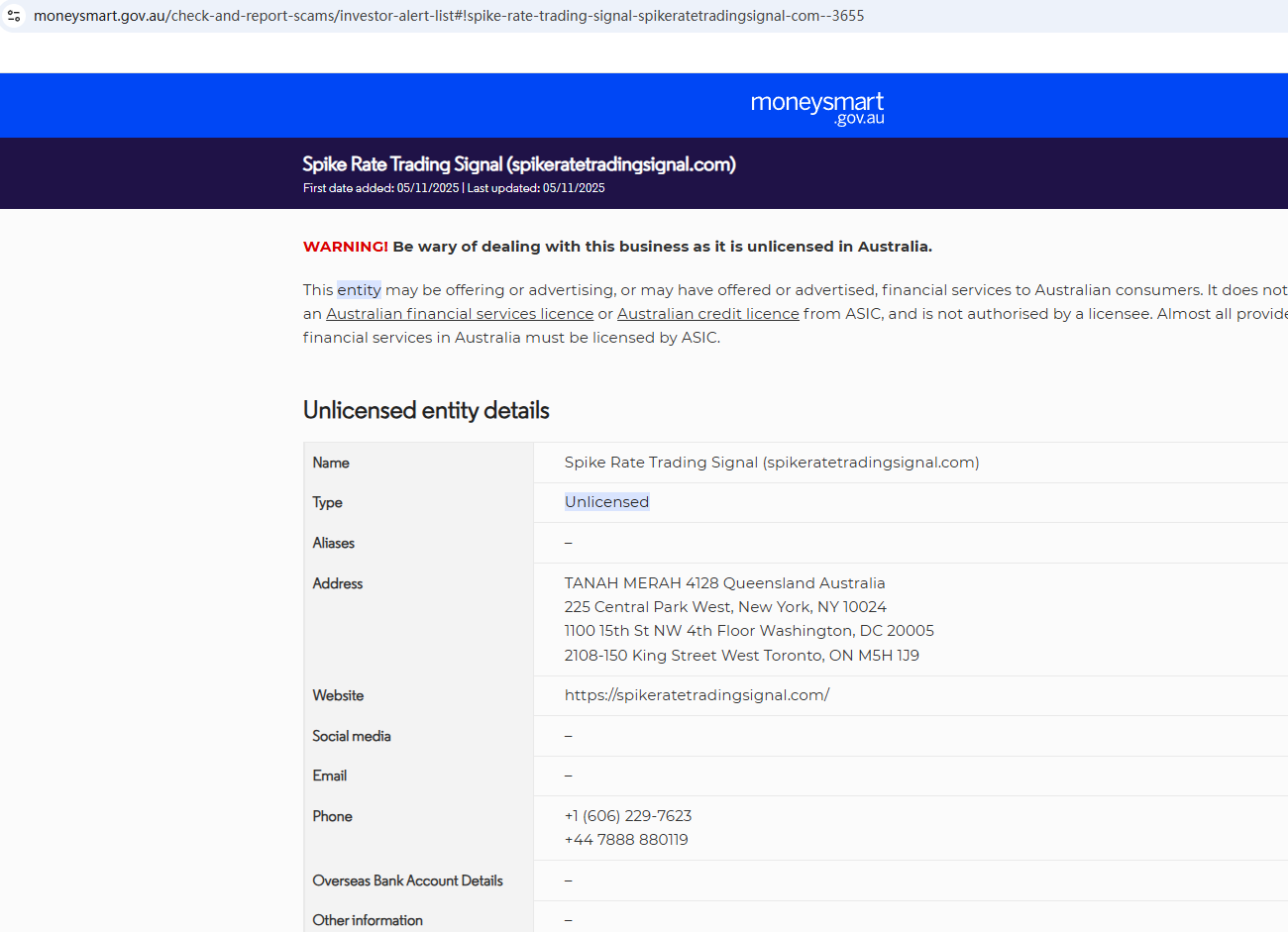Click the Other information row label

[368, 920]
